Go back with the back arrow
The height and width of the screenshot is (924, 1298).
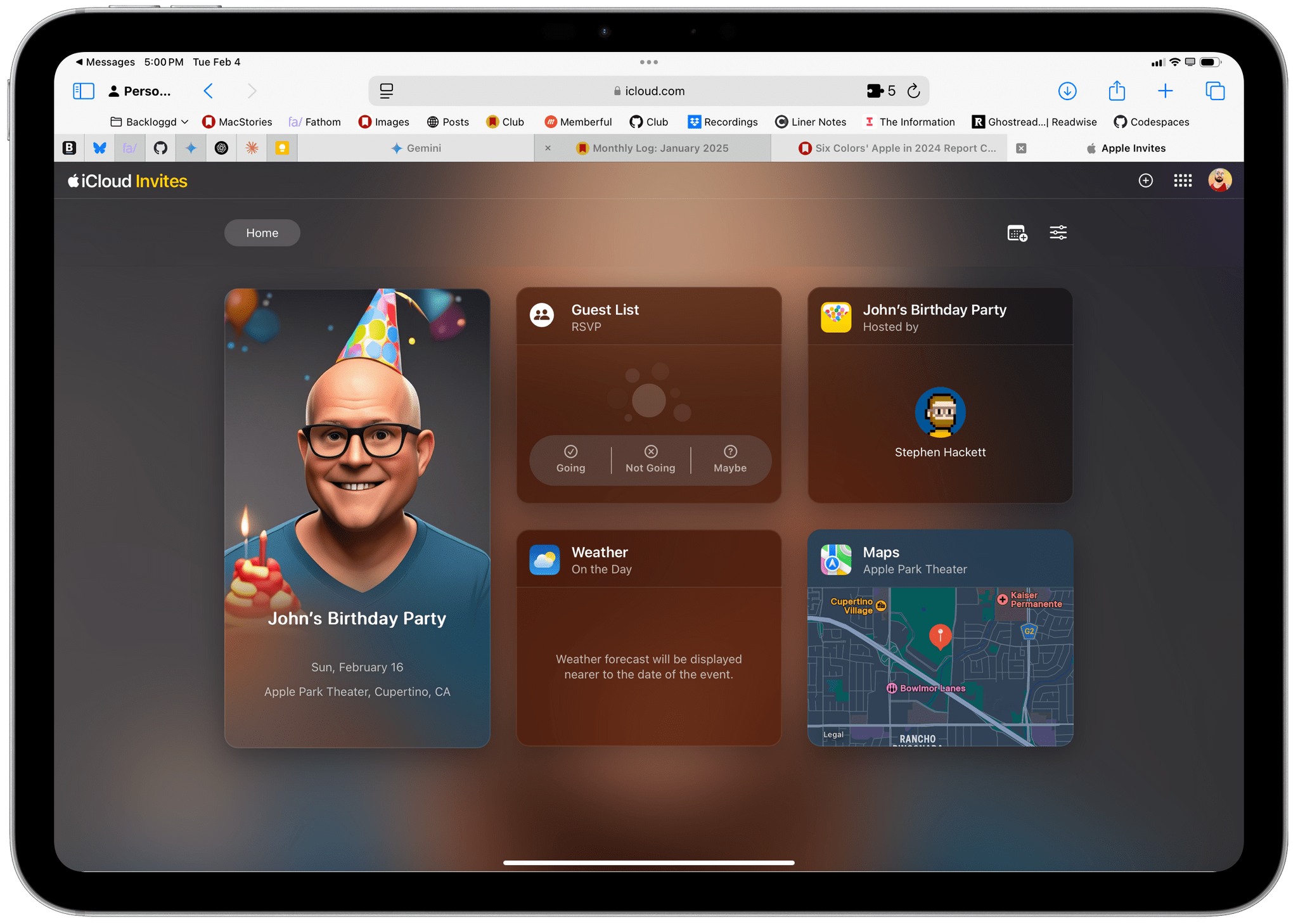point(209,91)
